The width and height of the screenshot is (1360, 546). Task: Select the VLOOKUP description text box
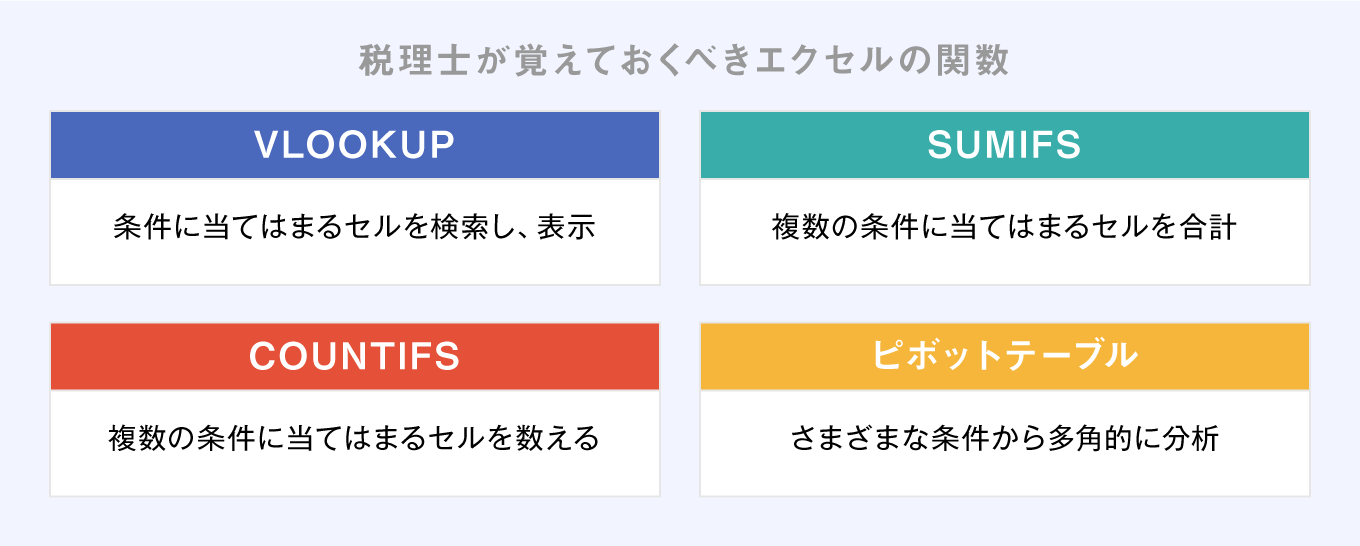(x=355, y=231)
